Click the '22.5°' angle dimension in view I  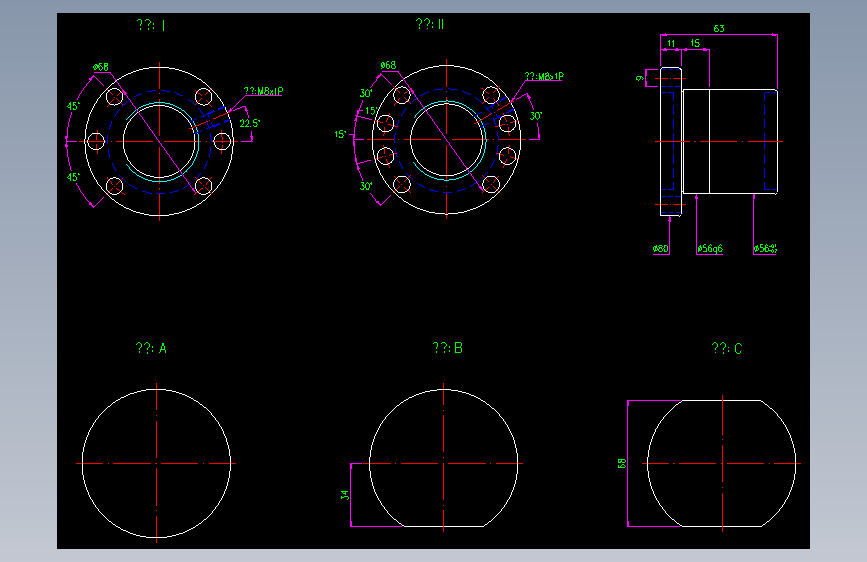pos(249,123)
